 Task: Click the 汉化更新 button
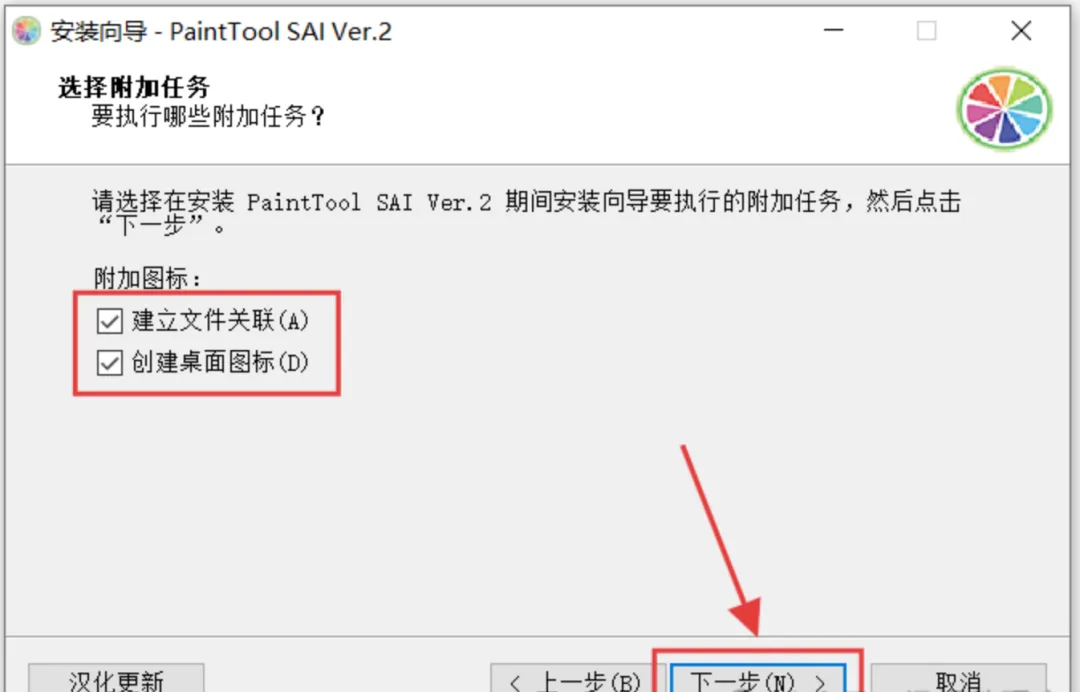coord(116,678)
